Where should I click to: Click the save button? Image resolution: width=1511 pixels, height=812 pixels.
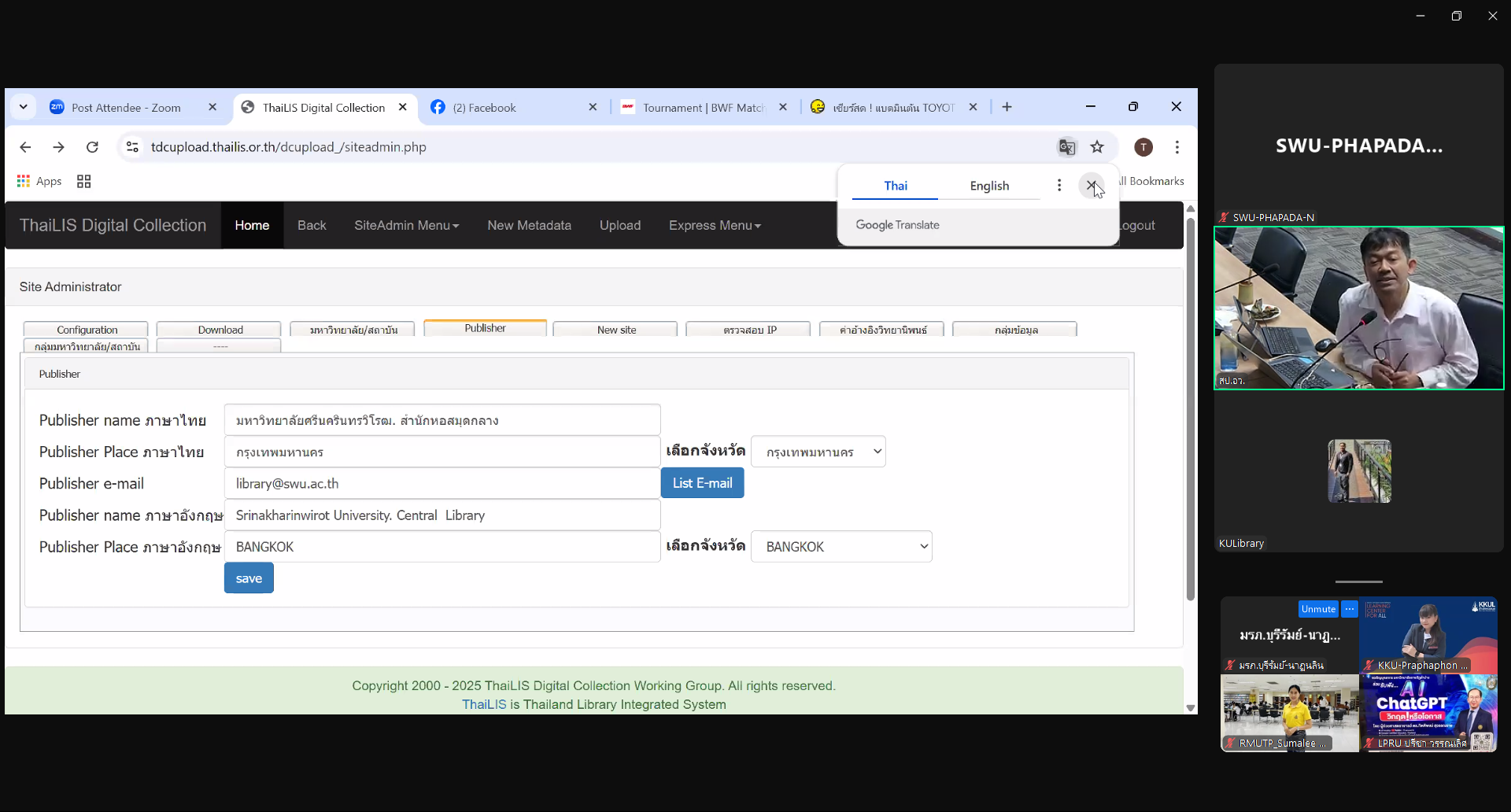pos(249,578)
